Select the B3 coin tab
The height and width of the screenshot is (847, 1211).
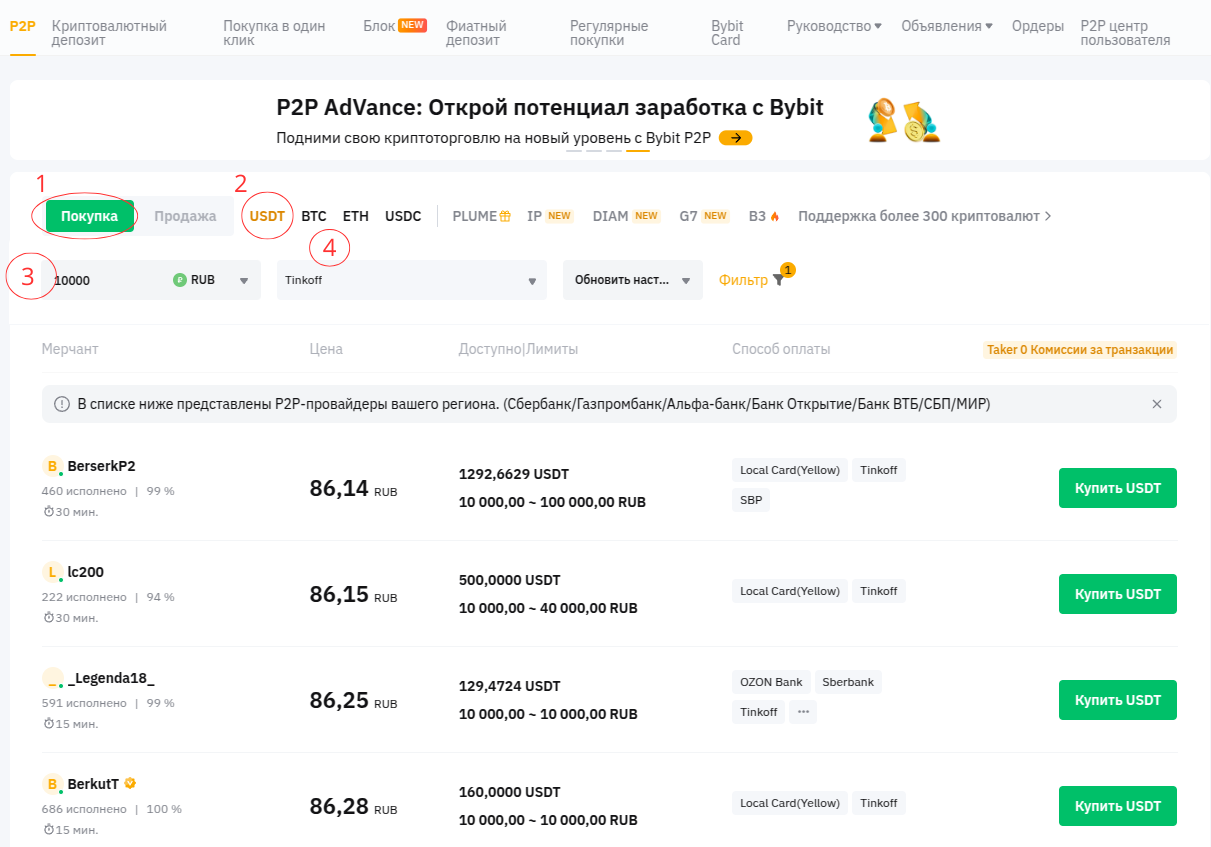764,216
